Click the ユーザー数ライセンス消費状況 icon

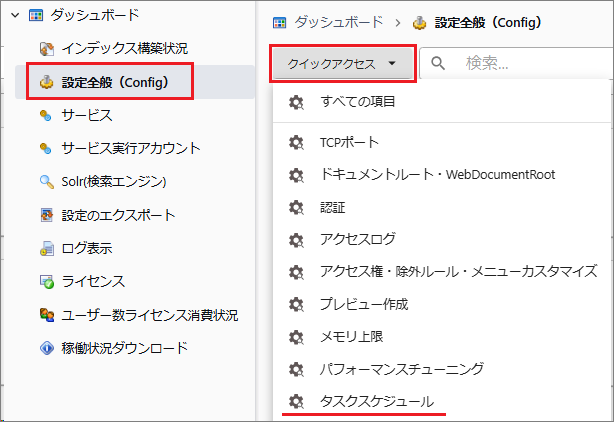[x=46, y=315]
